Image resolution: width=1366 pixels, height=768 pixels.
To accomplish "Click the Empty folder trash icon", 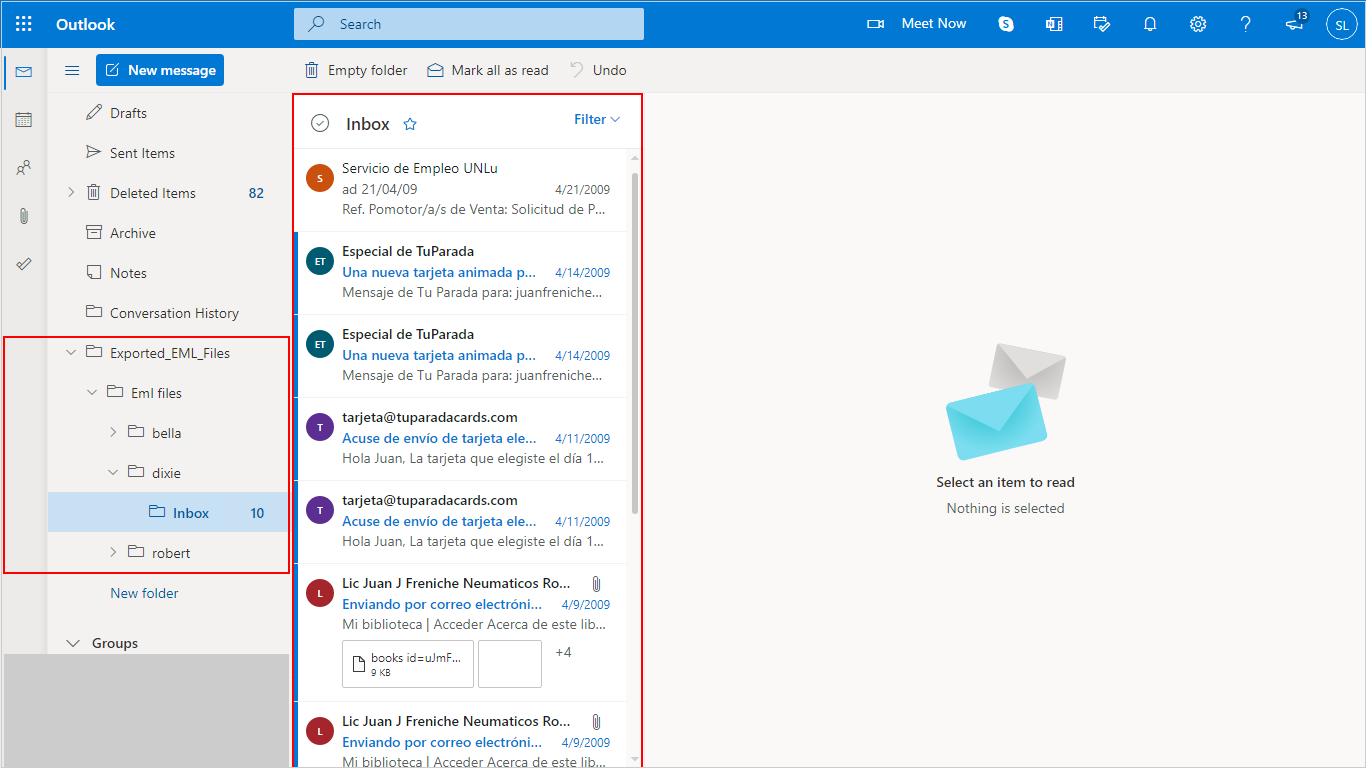I will pyautogui.click(x=312, y=70).
